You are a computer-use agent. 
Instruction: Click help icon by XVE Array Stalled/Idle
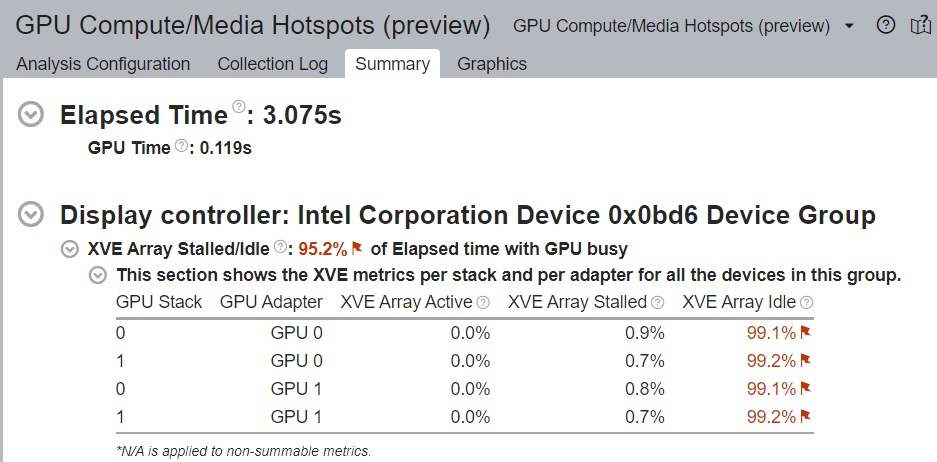point(281,246)
